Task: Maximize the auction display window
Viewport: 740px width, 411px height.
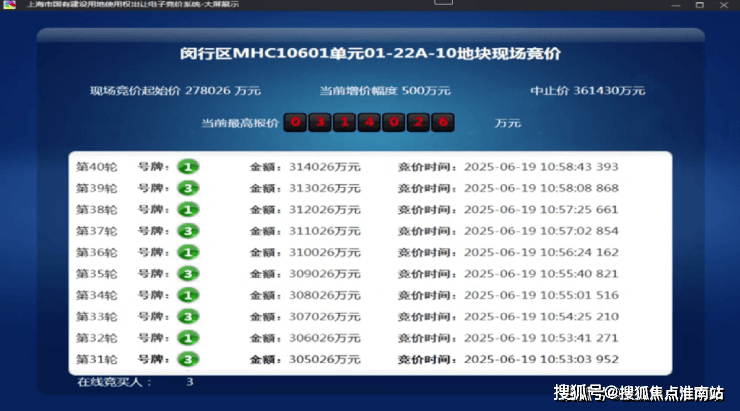Action: coord(700,5)
